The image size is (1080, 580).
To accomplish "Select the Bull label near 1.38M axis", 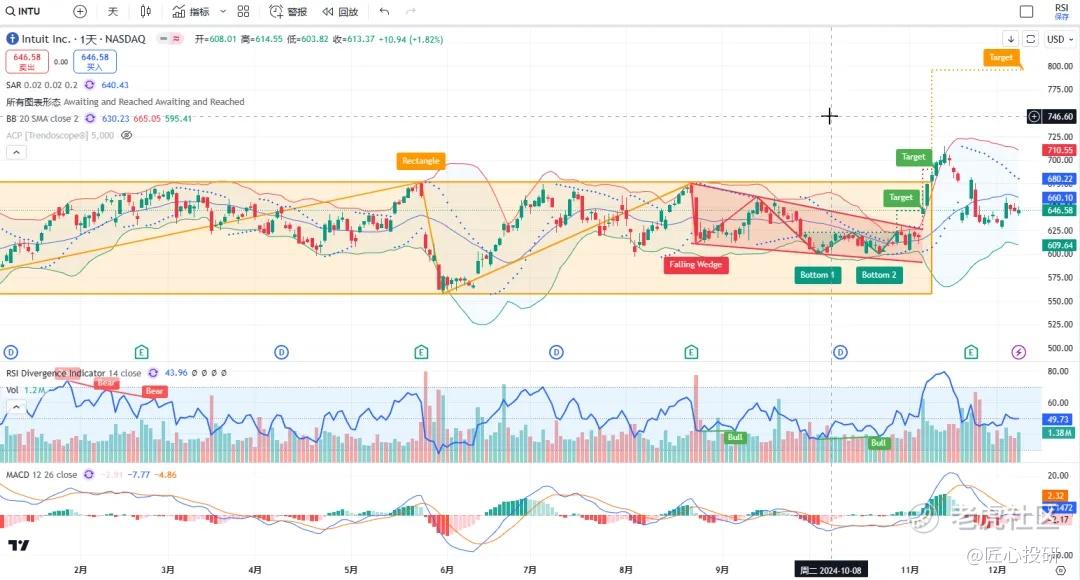I will click(x=878, y=443).
